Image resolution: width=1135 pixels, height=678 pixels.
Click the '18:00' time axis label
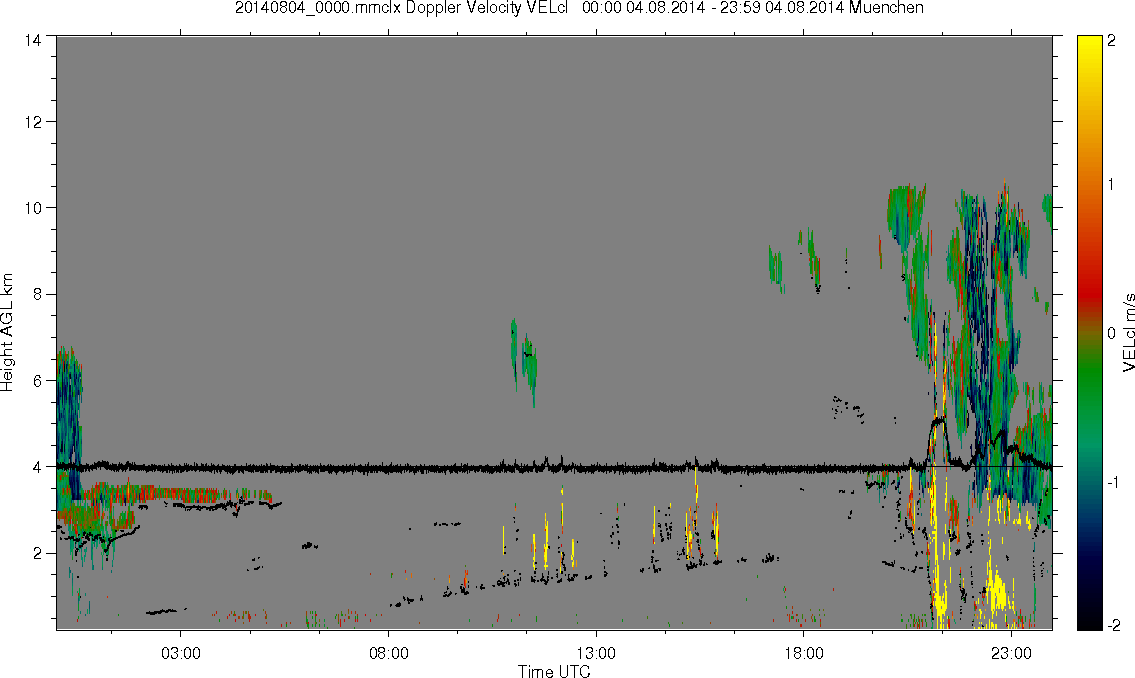[x=804, y=653]
